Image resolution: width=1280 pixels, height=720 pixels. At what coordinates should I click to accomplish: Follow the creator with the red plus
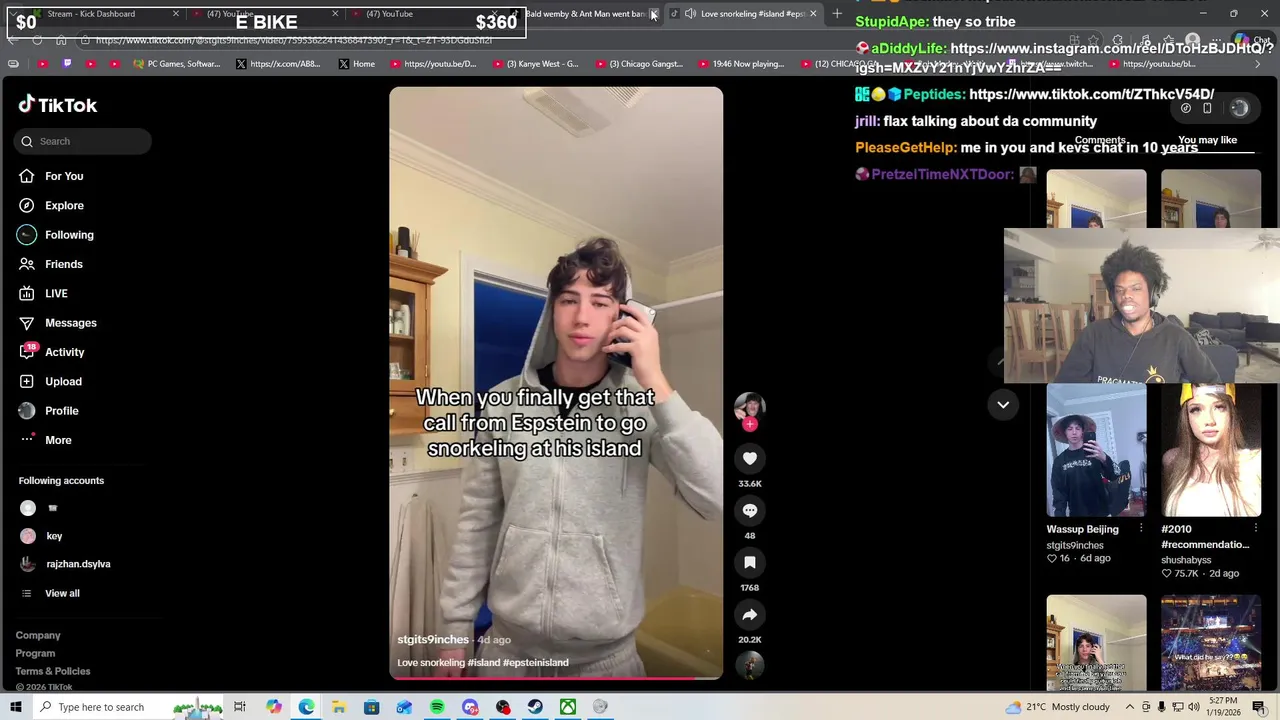750,424
